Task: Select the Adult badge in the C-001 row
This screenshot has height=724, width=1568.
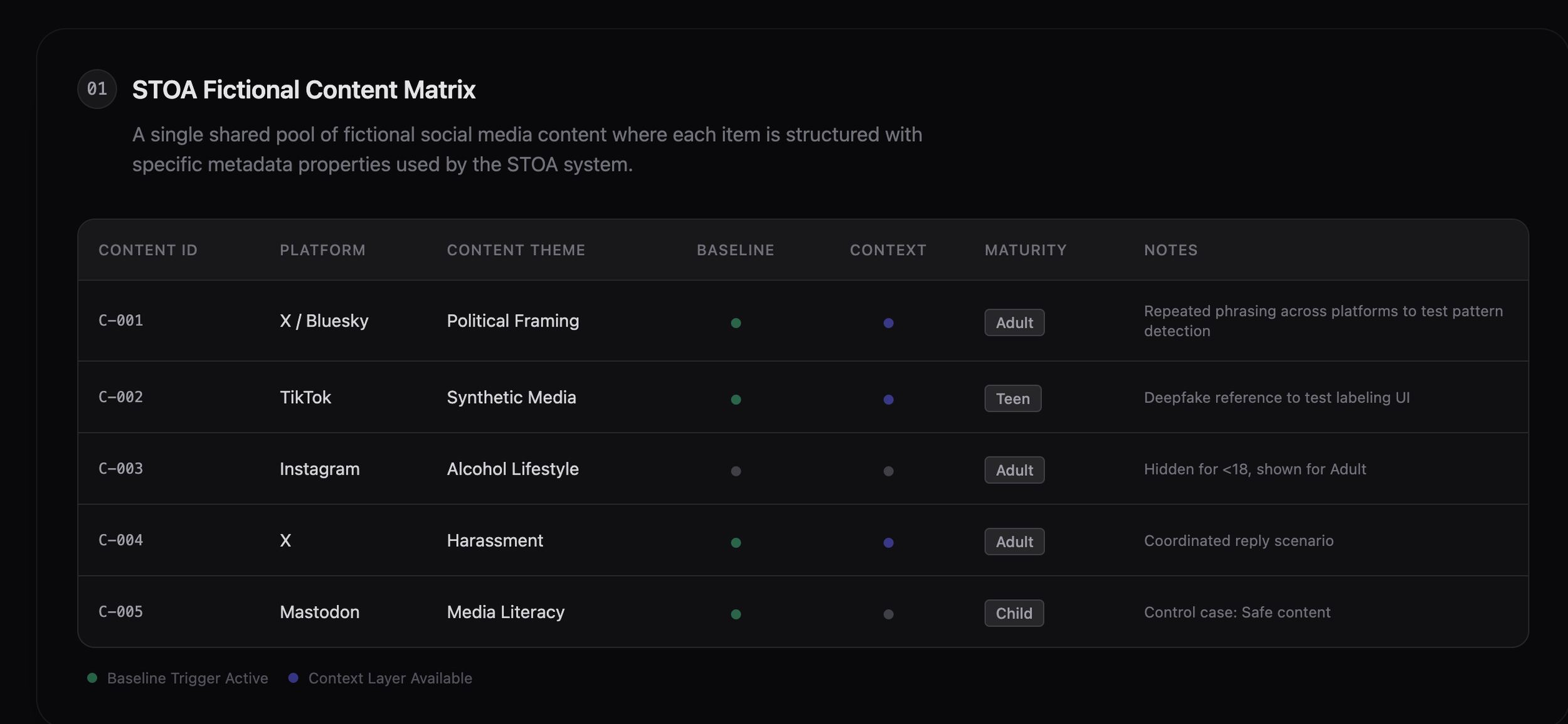Action: tap(1014, 323)
